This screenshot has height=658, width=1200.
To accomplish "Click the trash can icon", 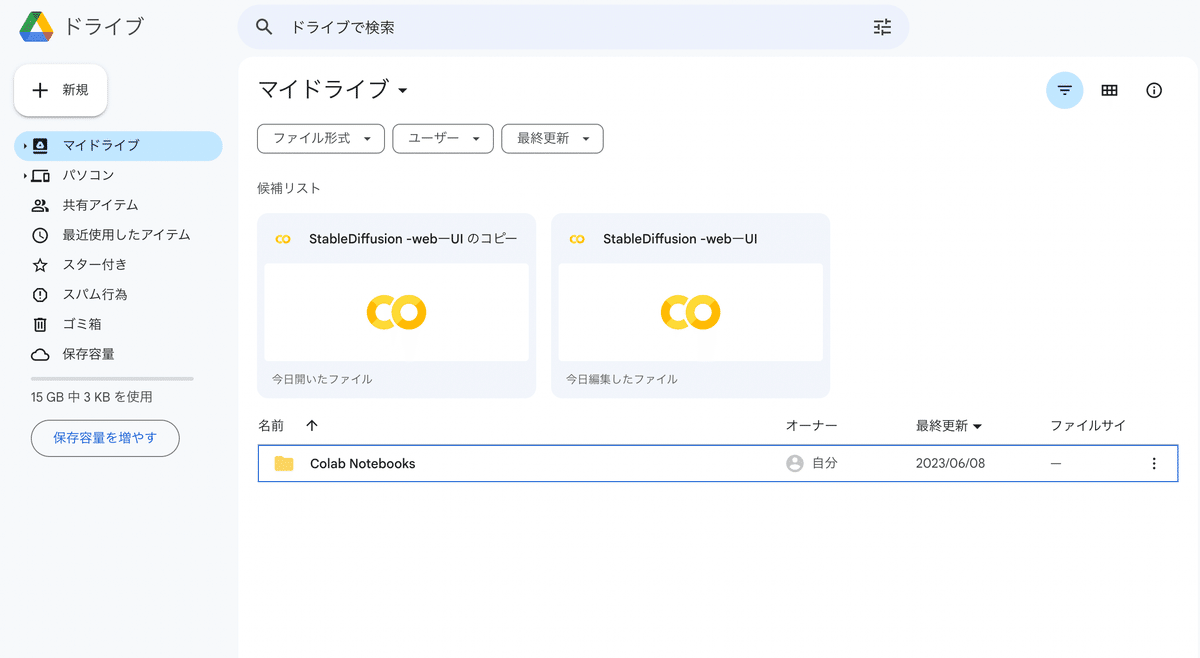I will point(40,324).
